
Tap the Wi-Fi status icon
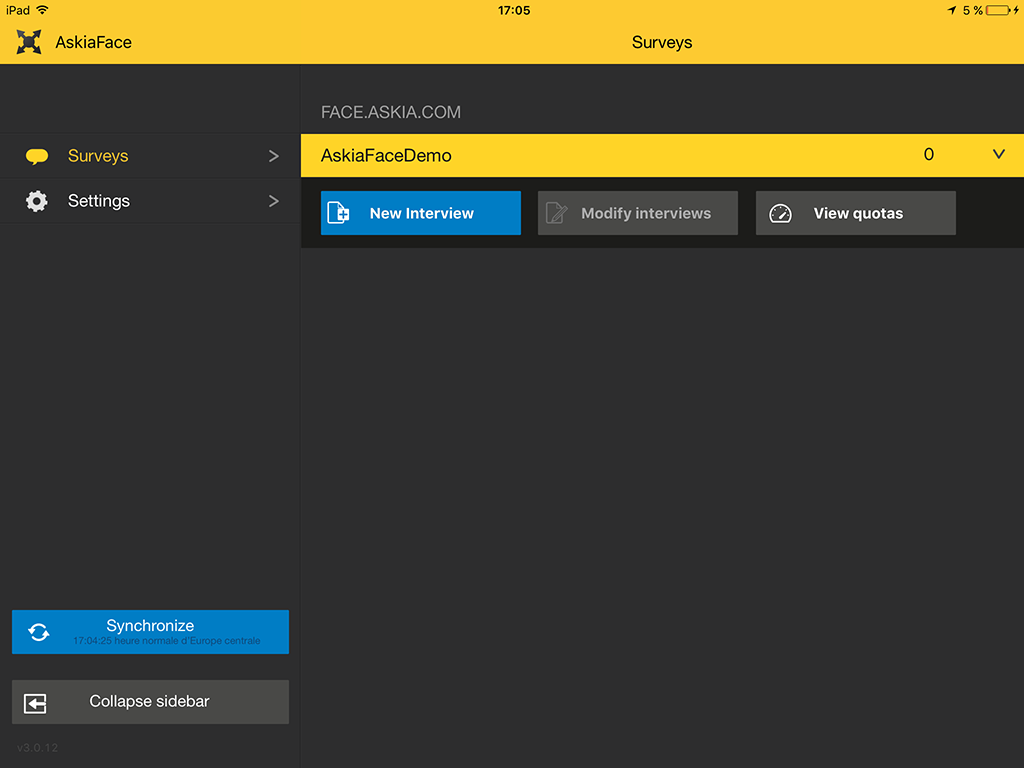[42, 10]
